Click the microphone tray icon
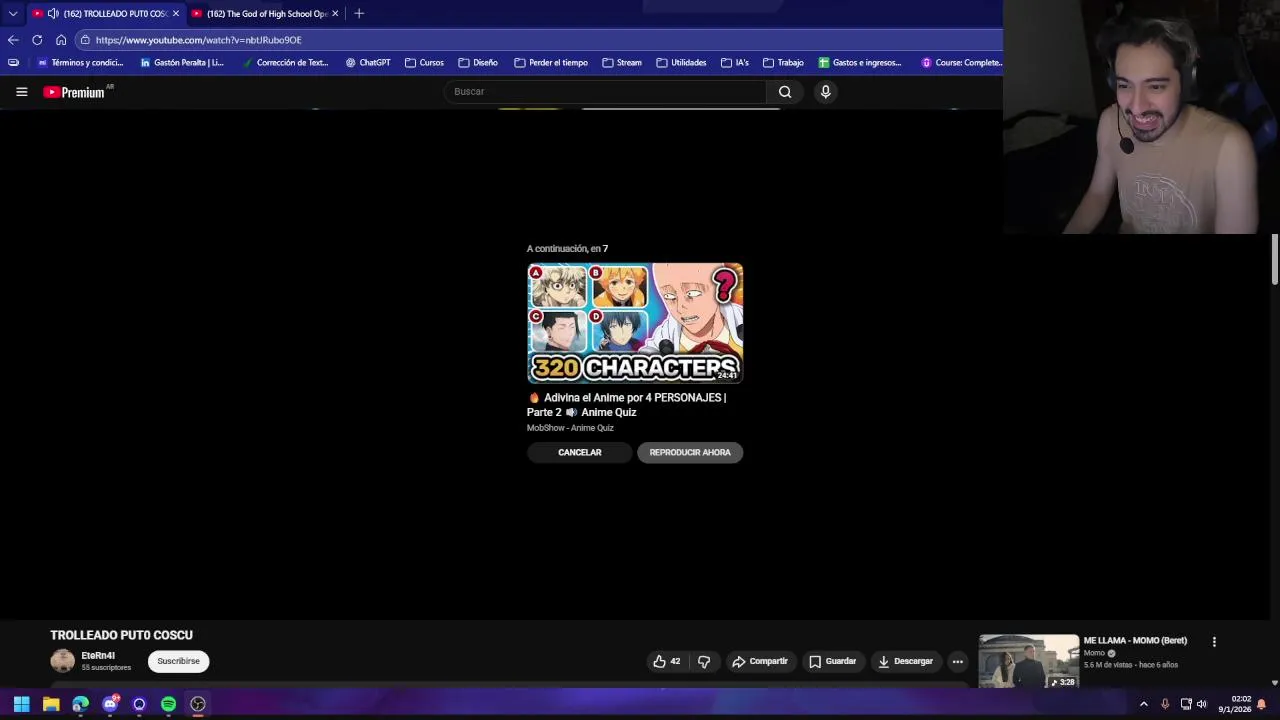1280x720 pixels. click(x=1165, y=704)
